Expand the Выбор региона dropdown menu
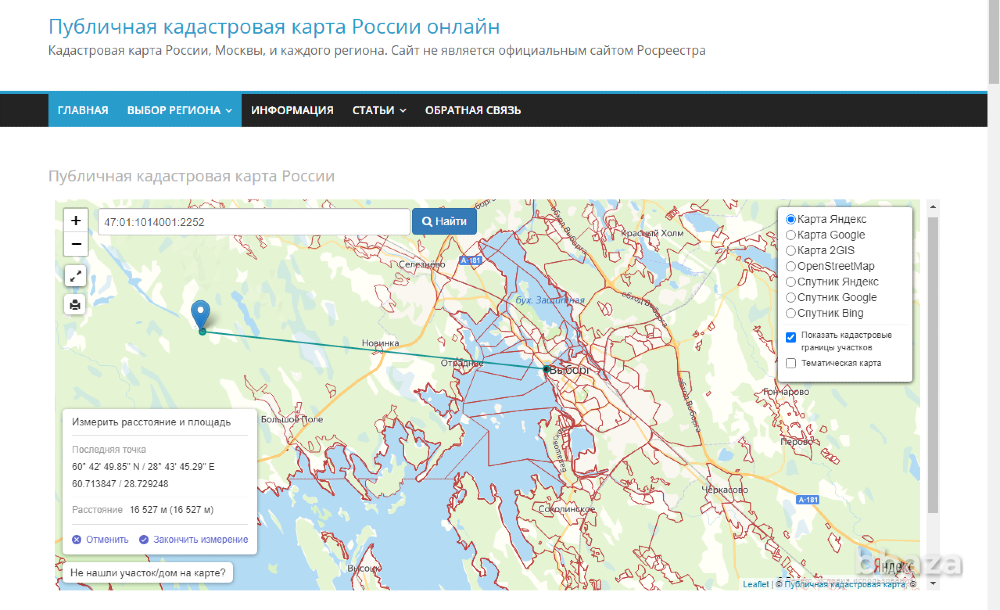This screenshot has width=1000, height=610. [x=179, y=110]
